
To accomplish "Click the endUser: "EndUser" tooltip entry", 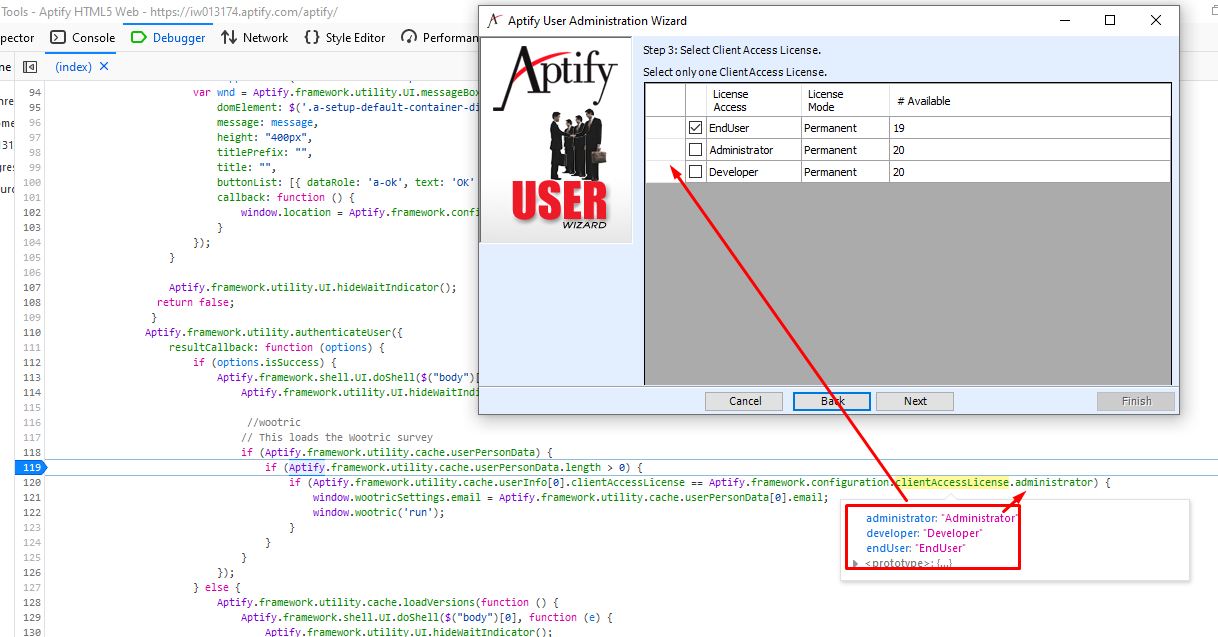I will tap(916, 548).
